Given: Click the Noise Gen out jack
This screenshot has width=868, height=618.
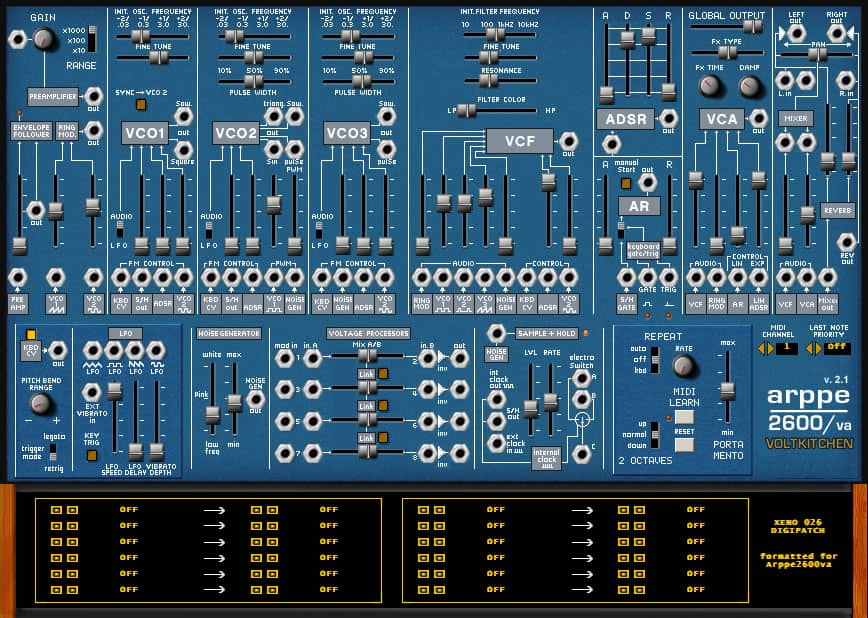Looking at the screenshot, I should pyautogui.click(x=256, y=399).
